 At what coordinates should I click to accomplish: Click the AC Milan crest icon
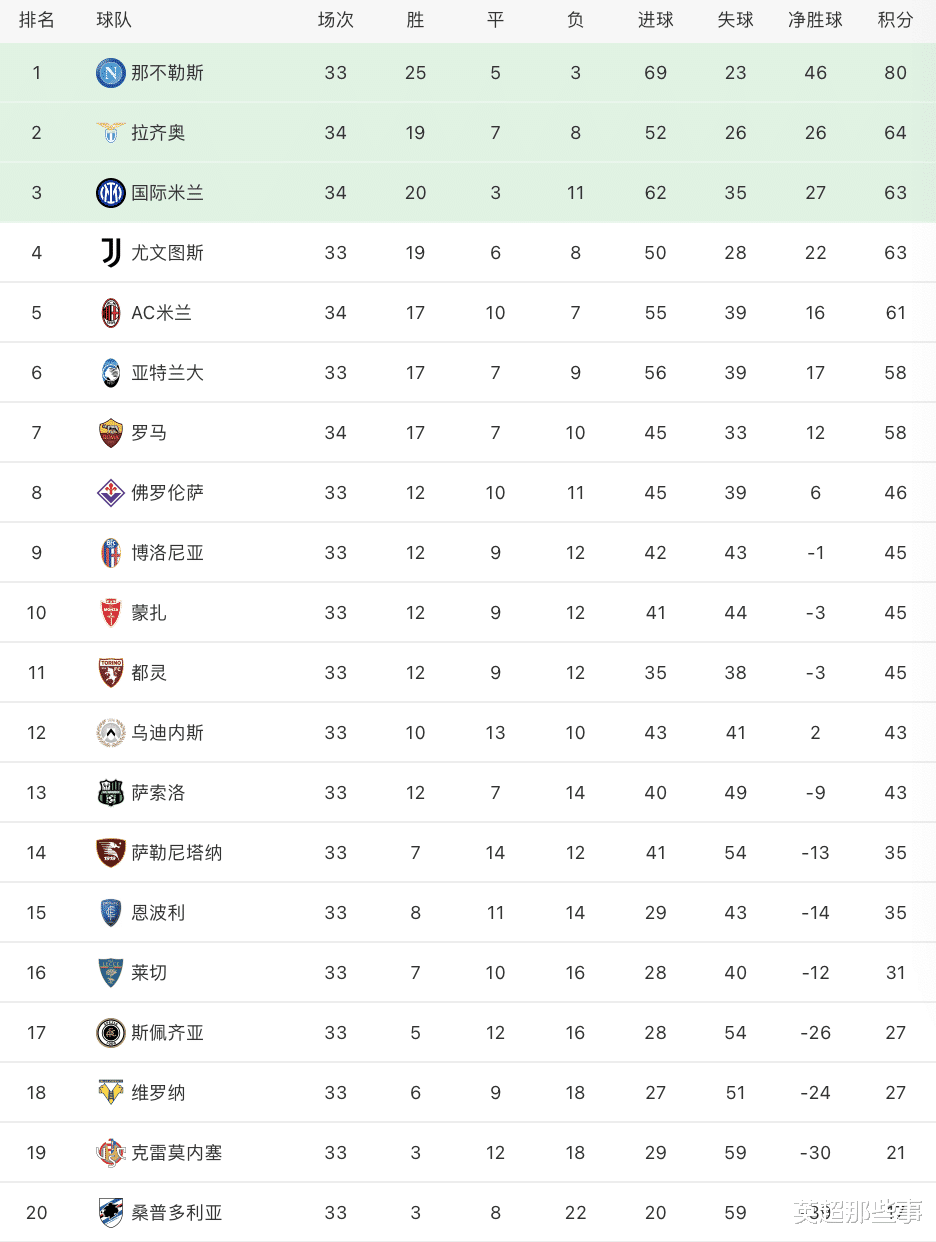point(111,313)
